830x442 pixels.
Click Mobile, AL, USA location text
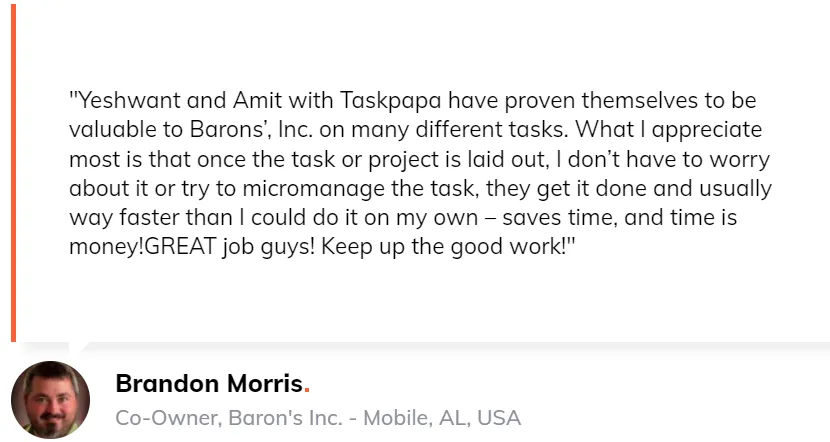(x=442, y=418)
